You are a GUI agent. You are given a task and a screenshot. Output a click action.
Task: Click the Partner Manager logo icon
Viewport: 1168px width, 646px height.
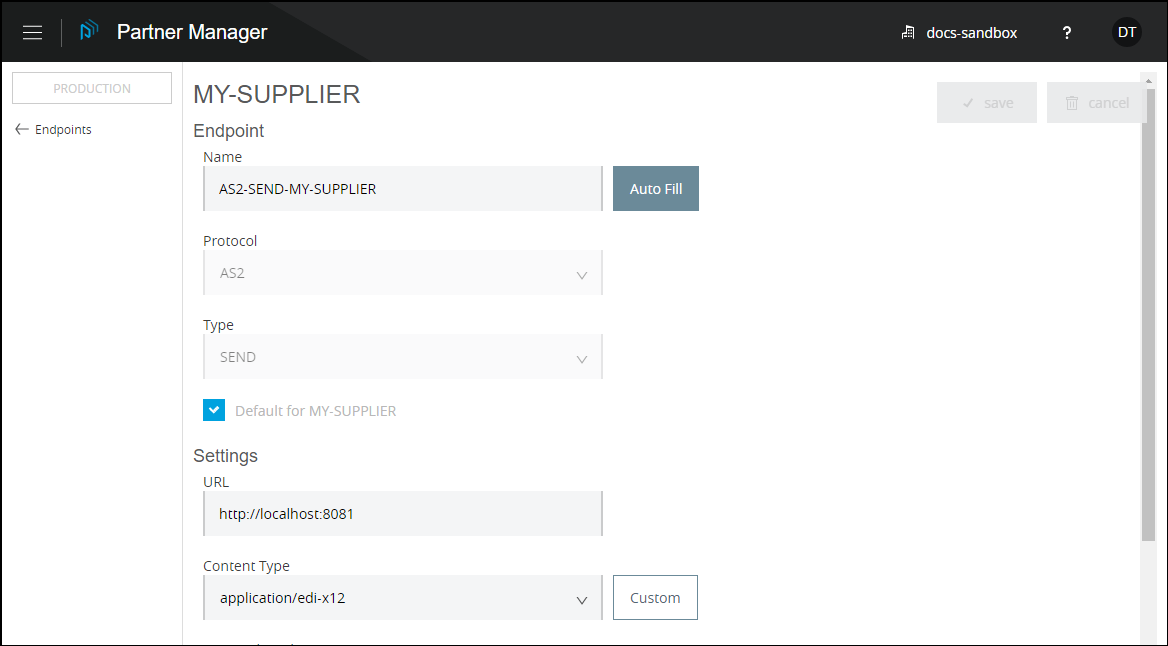pyautogui.click(x=88, y=31)
